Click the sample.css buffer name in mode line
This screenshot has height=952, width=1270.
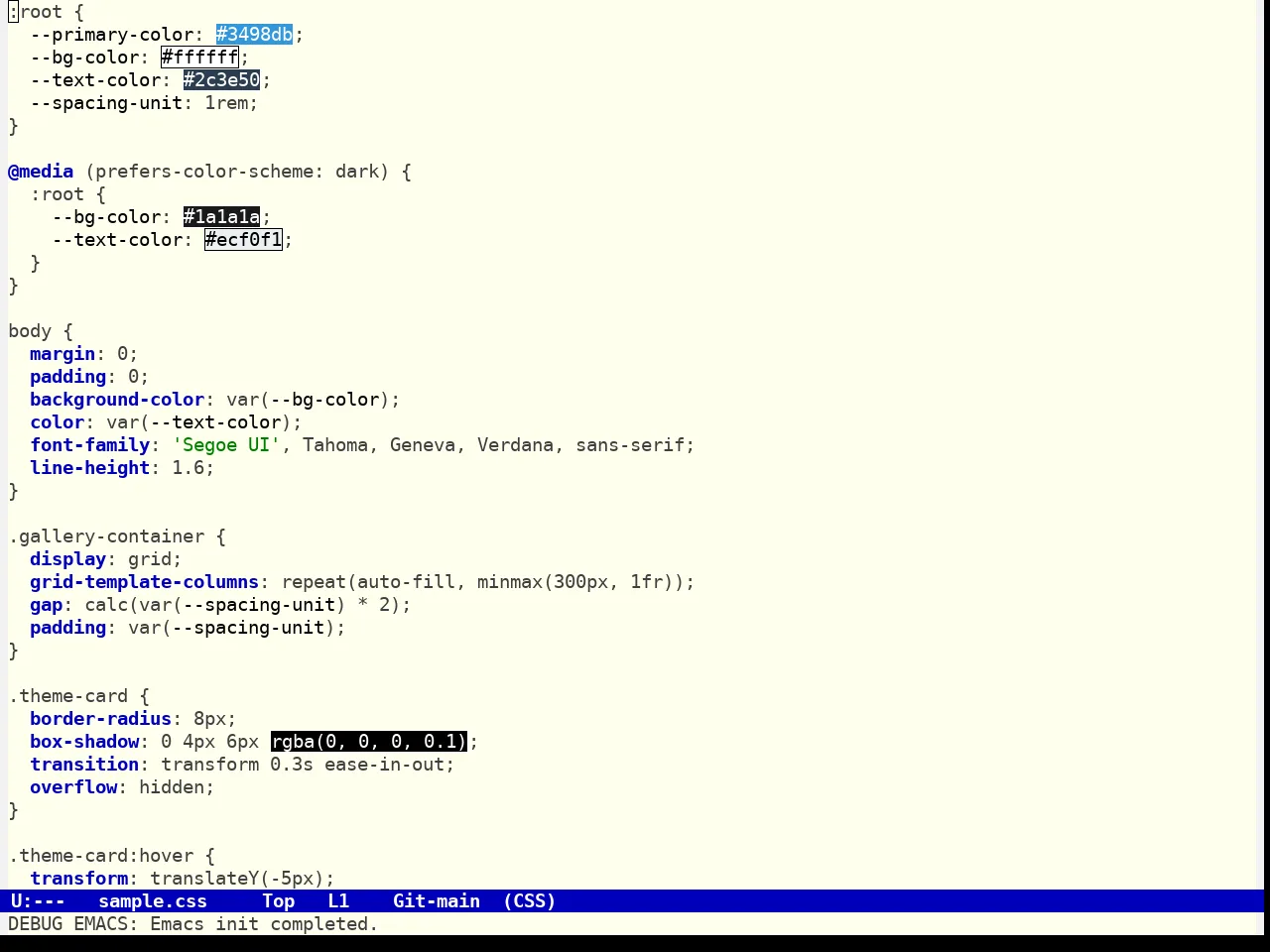[x=153, y=901]
